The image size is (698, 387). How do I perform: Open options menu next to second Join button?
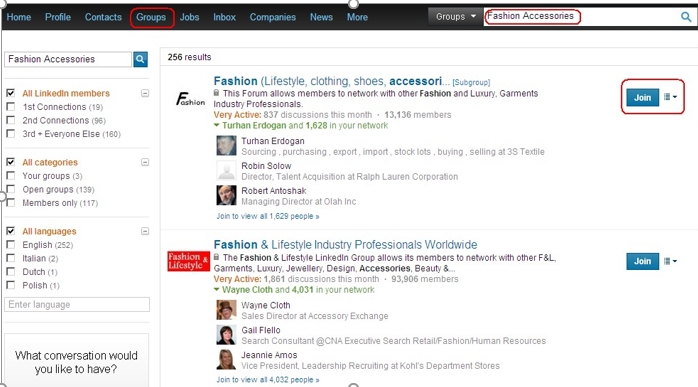coord(670,261)
